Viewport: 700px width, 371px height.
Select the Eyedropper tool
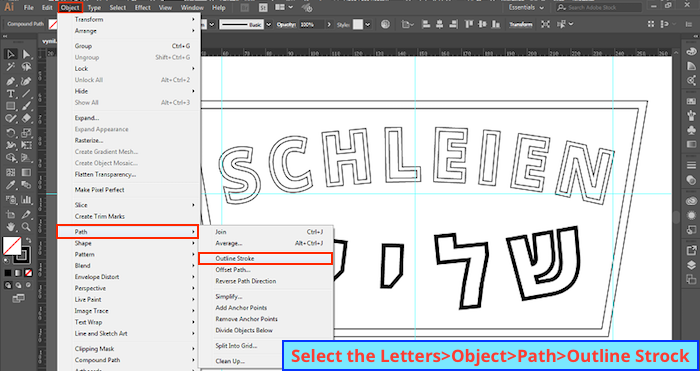(x=11, y=185)
